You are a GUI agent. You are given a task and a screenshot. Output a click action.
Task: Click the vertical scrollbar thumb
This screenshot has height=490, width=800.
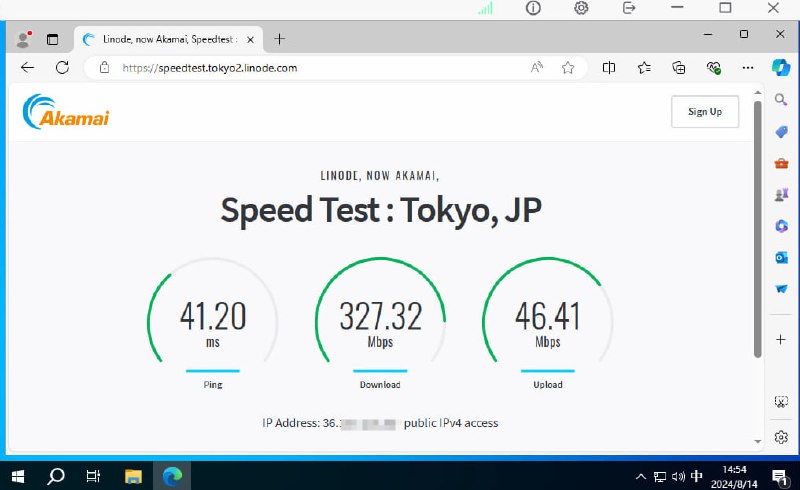pos(758,229)
